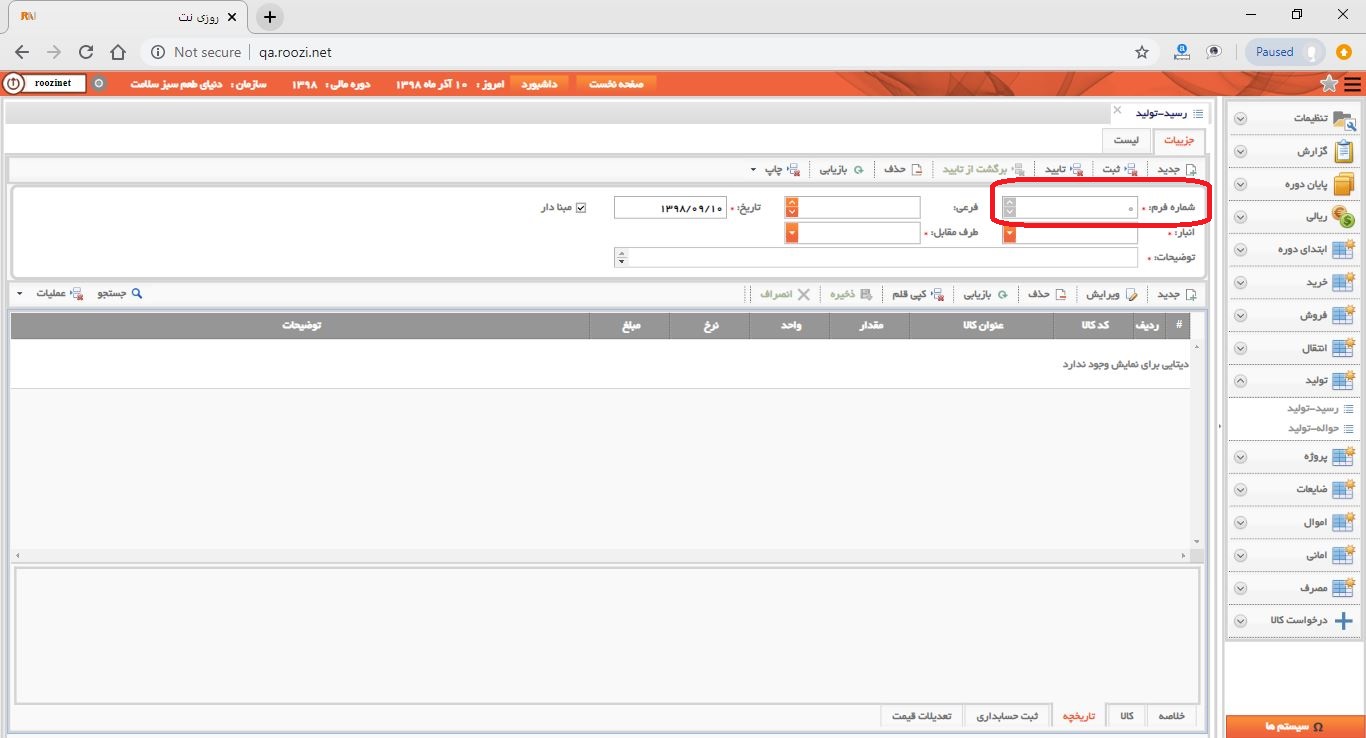The width and height of the screenshot is (1366, 738).
Task: Open the مصرف consumption sidebar section
Action: coord(1293,587)
